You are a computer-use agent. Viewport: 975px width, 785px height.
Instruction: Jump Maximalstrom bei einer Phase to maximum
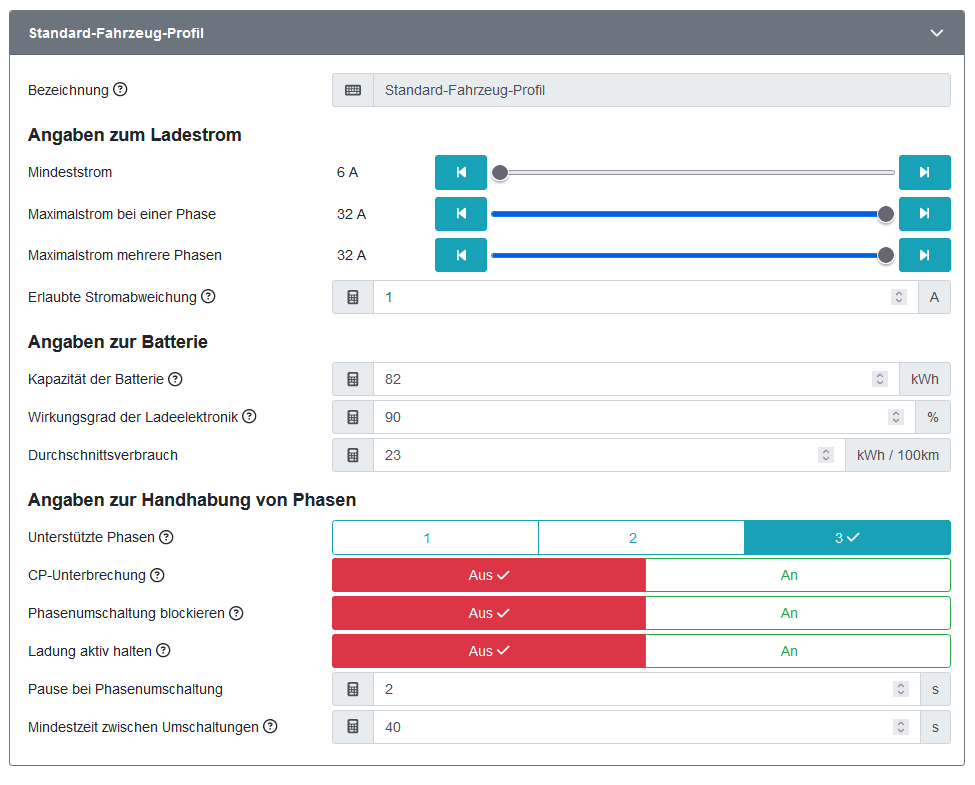point(924,213)
